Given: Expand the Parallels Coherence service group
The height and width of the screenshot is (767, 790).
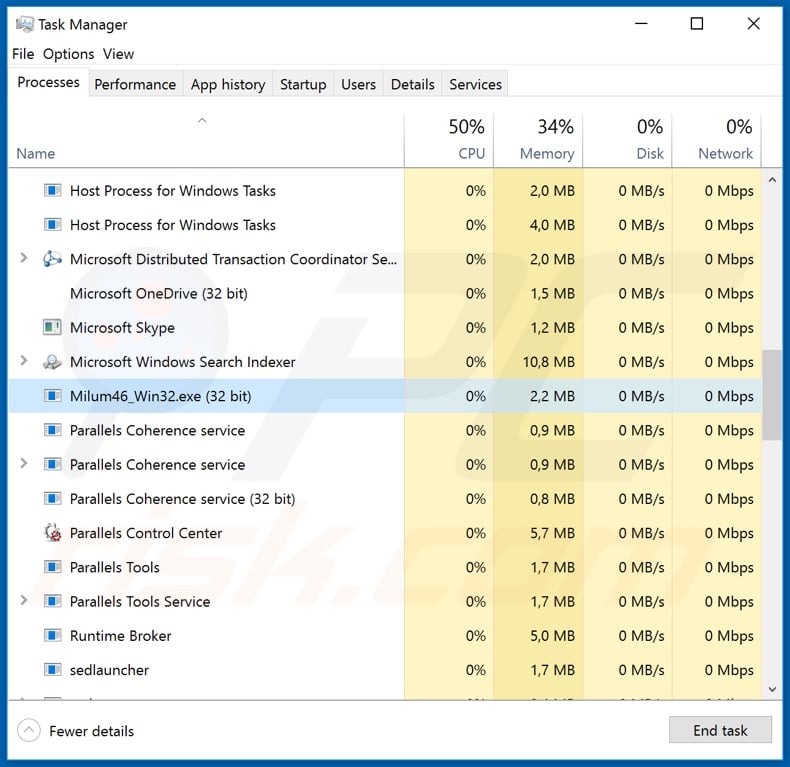Looking at the screenshot, I should coord(24,464).
